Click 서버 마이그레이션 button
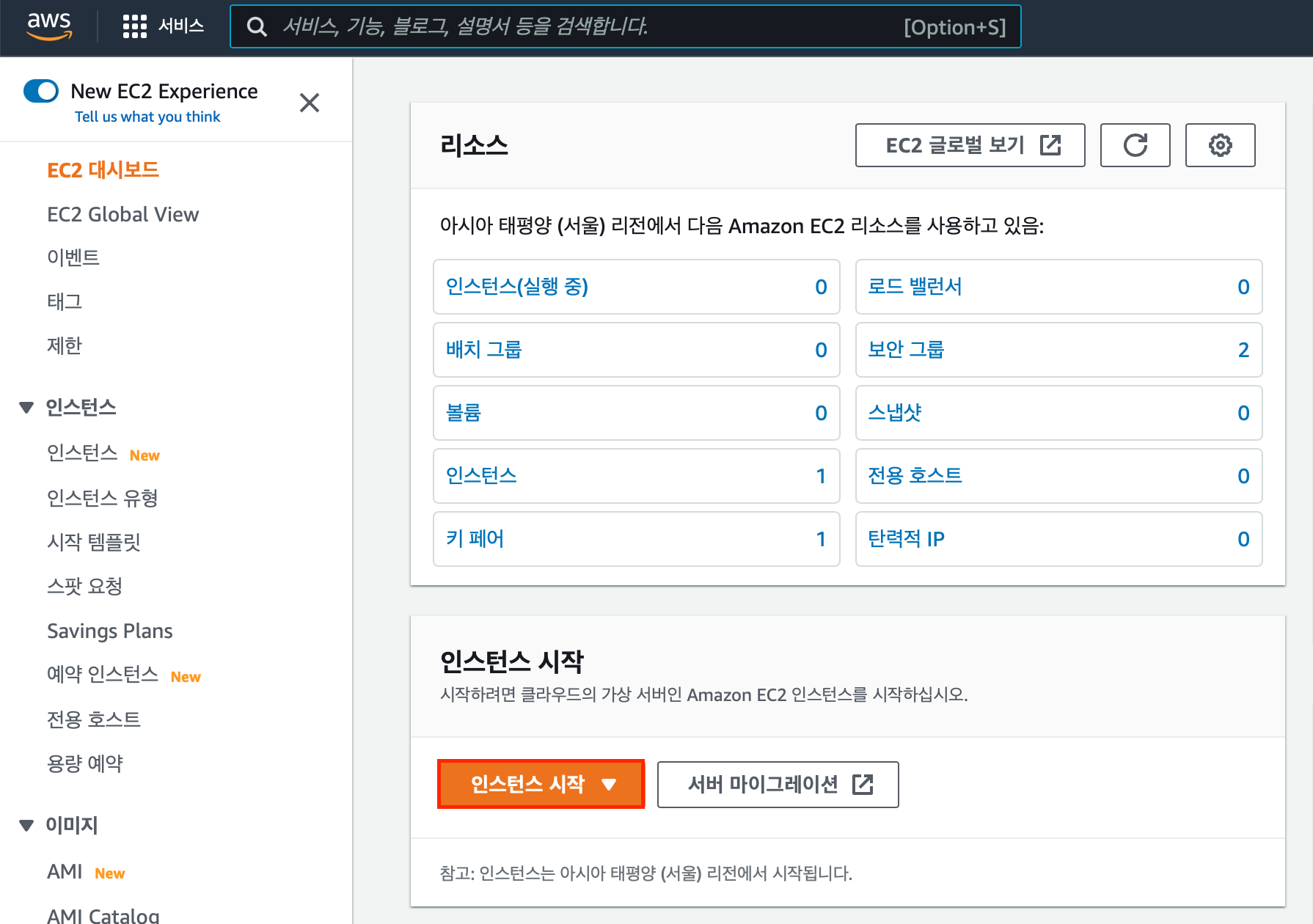Screen dimensions: 1313x924 click(778, 784)
